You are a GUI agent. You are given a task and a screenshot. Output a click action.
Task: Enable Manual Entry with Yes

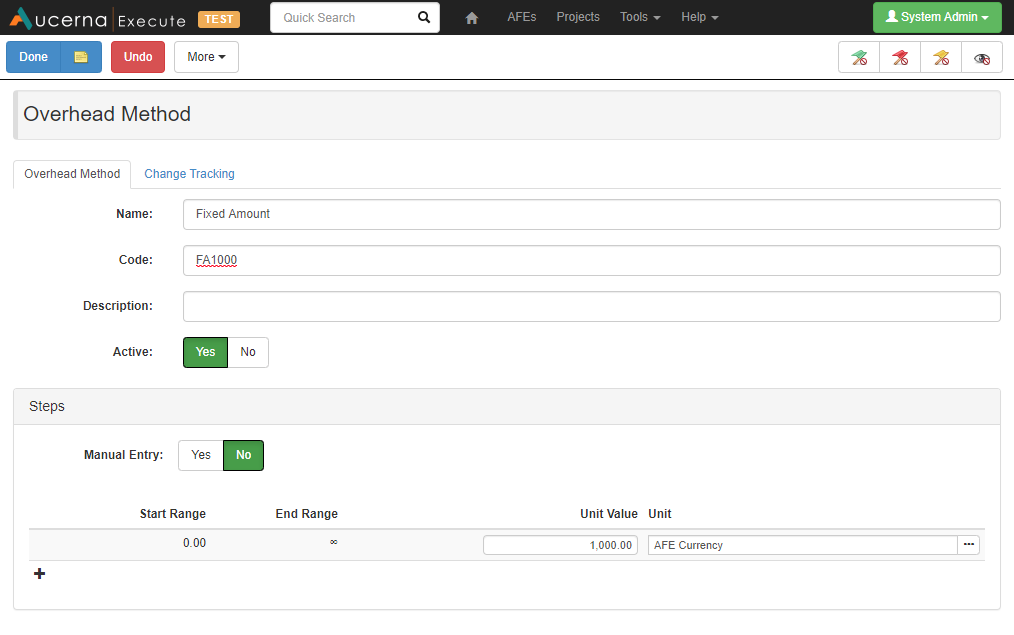pyautogui.click(x=201, y=455)
